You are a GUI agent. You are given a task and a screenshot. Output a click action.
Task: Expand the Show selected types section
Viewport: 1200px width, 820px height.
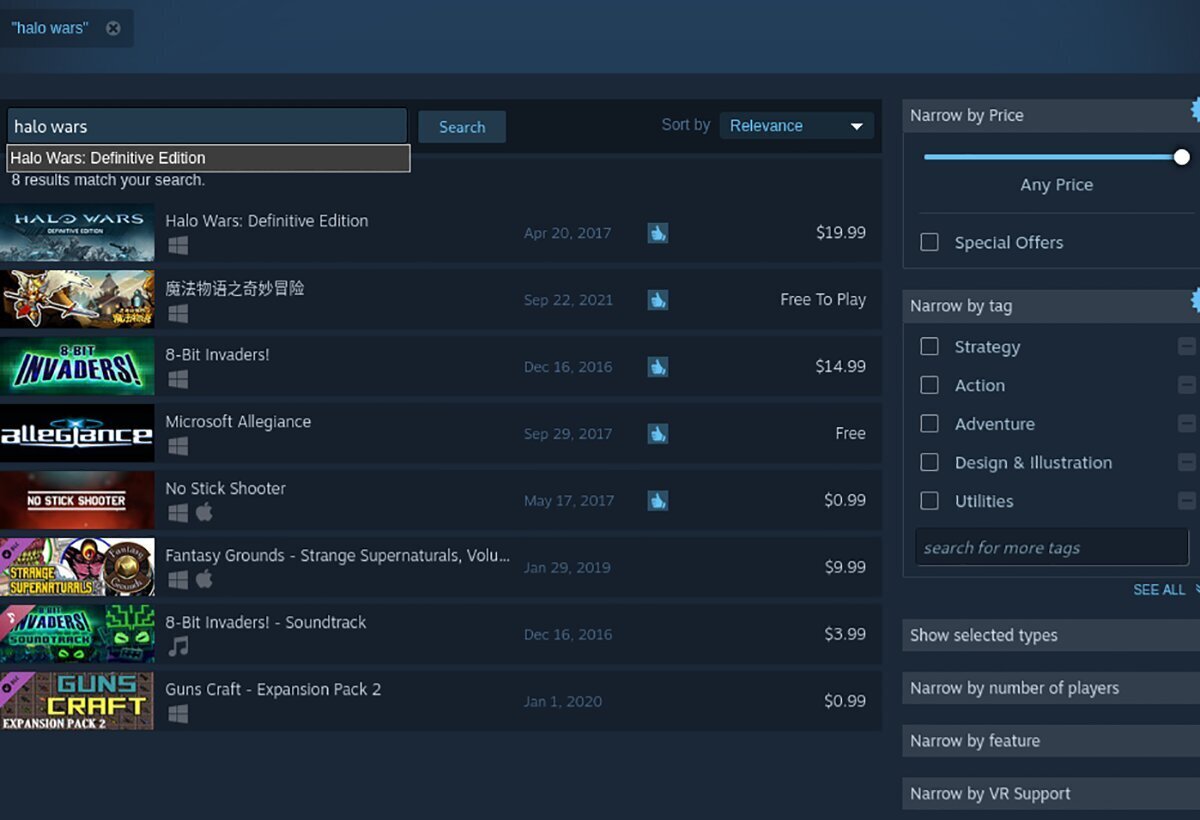(1051, 635)
